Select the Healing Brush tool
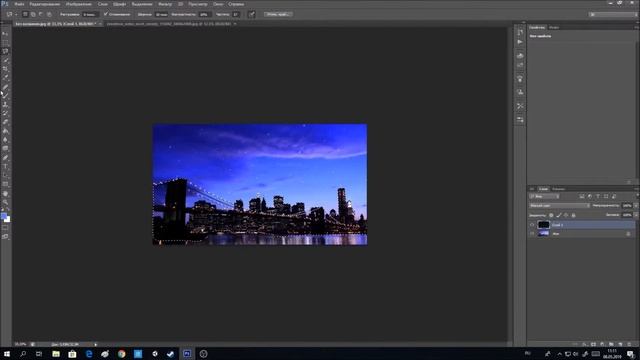Screen dimensions: 640x360 [5, 87]
